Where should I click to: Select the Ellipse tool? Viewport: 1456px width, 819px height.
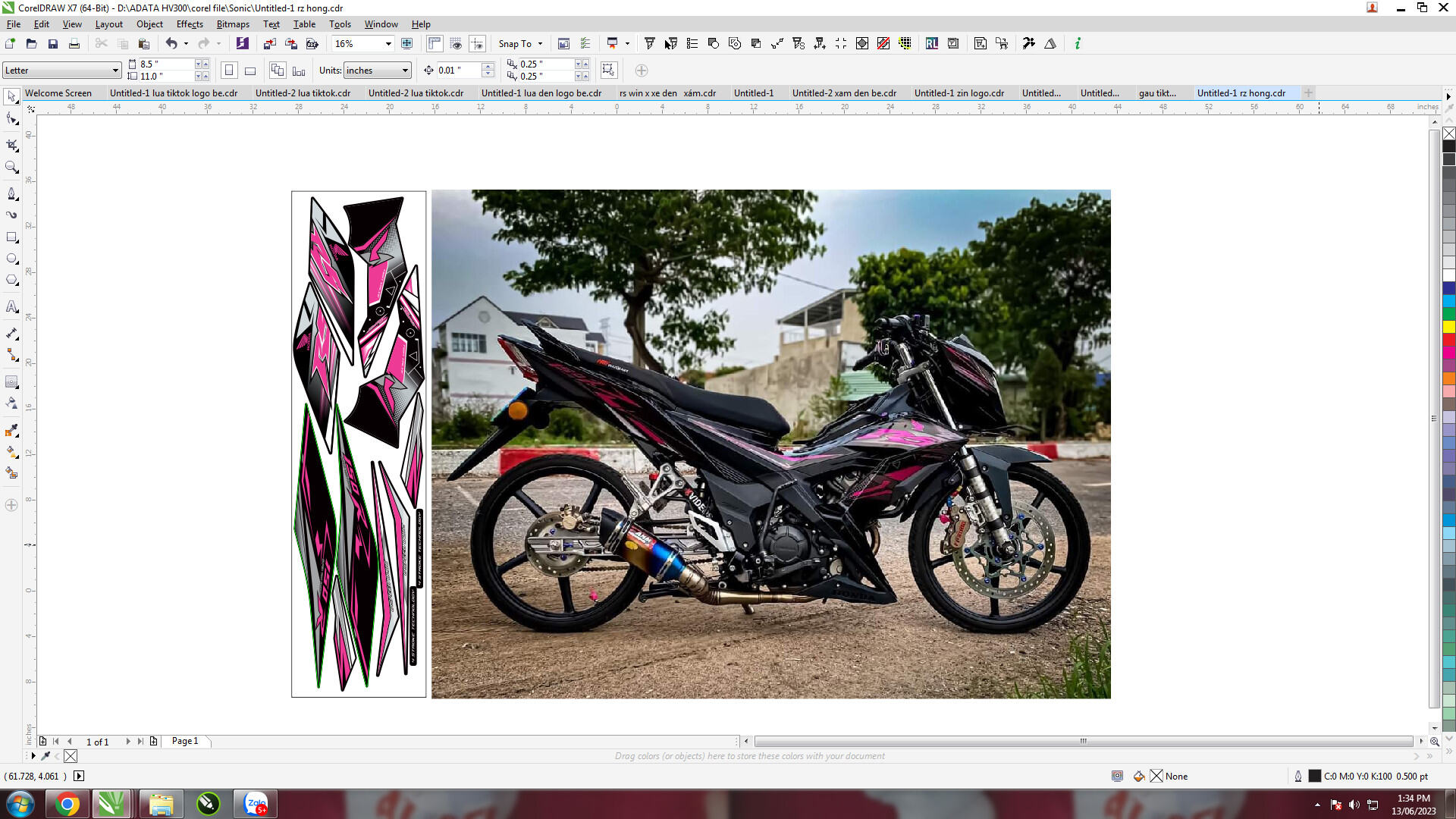[x=11, y=259]
